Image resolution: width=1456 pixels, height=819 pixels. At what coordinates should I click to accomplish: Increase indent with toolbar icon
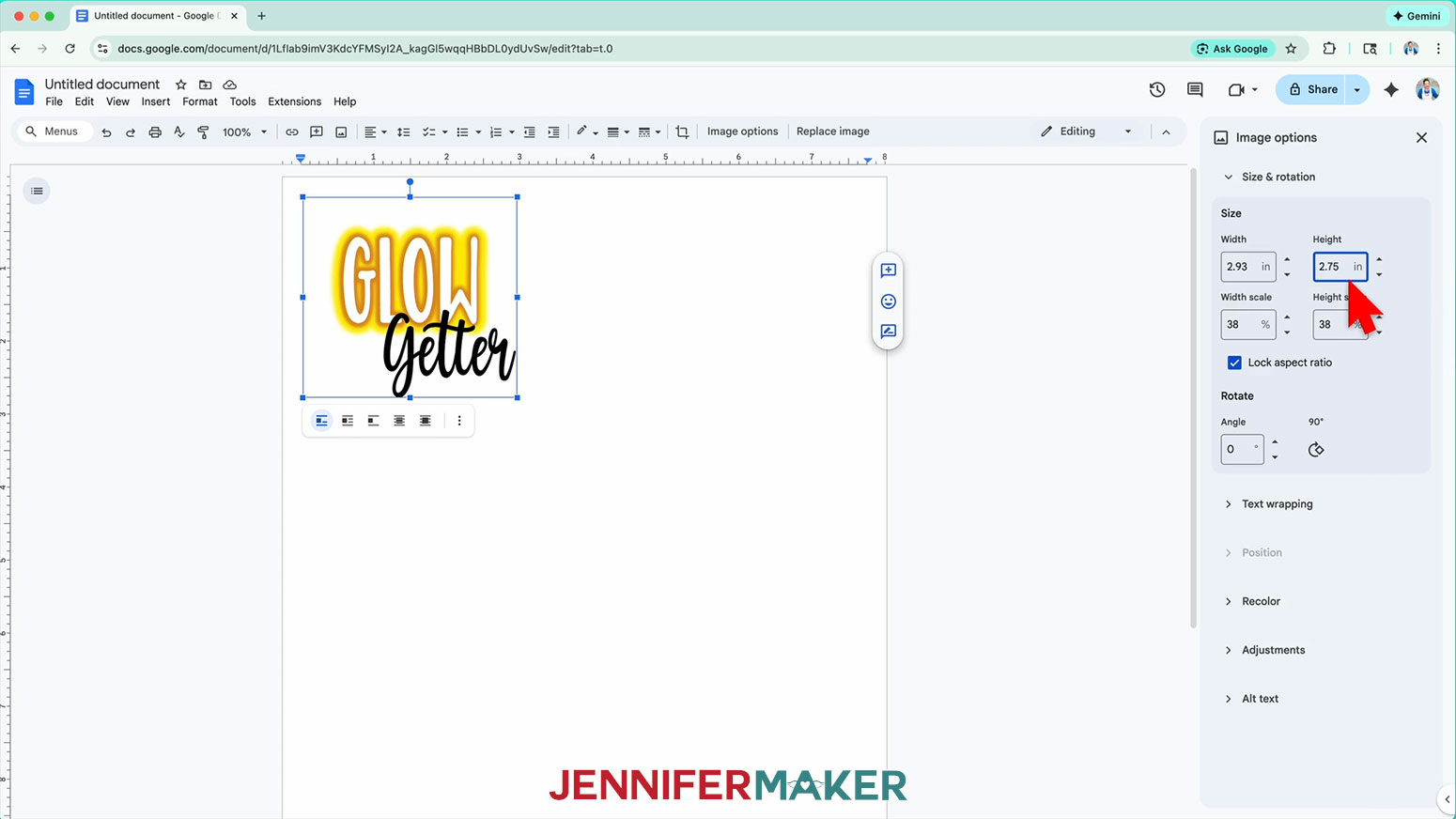[x=553, y=132]
